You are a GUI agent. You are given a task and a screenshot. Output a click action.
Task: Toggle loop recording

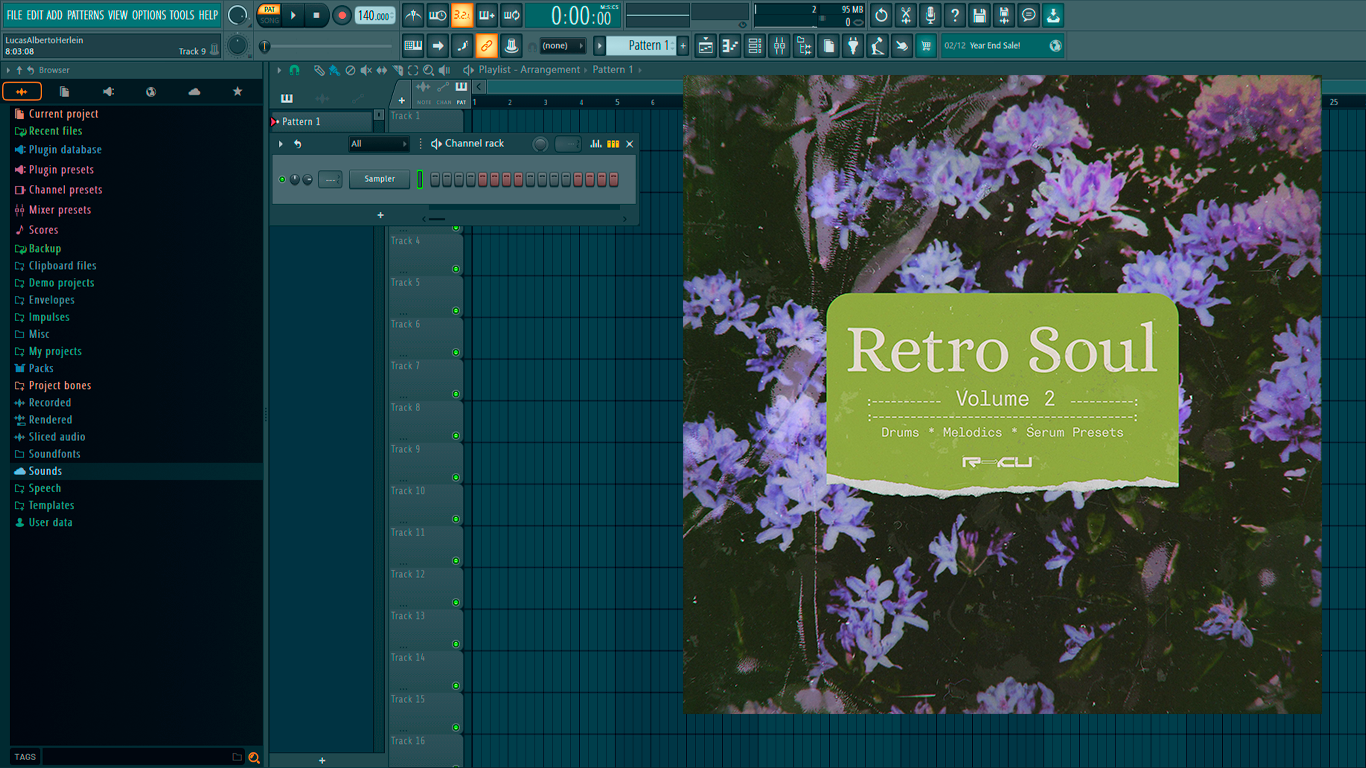pyautogui.click(x=511, y=15)
